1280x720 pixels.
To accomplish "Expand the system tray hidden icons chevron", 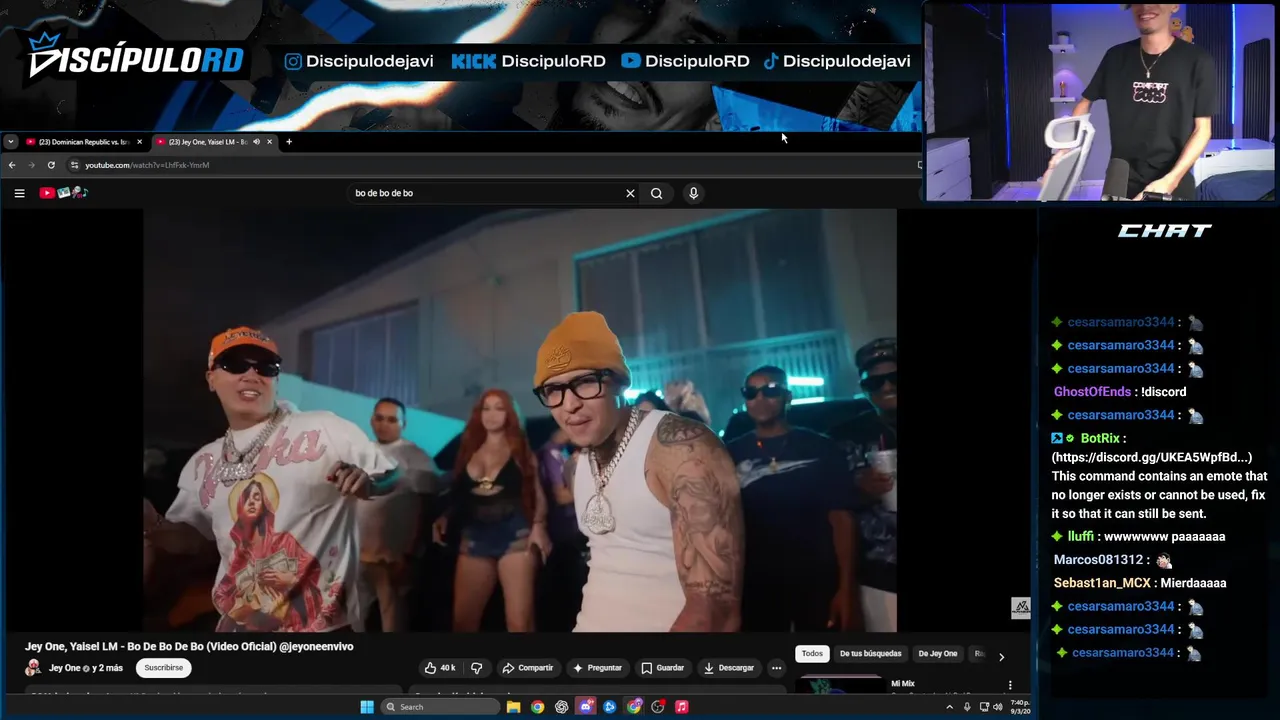I will click(949, 707).
